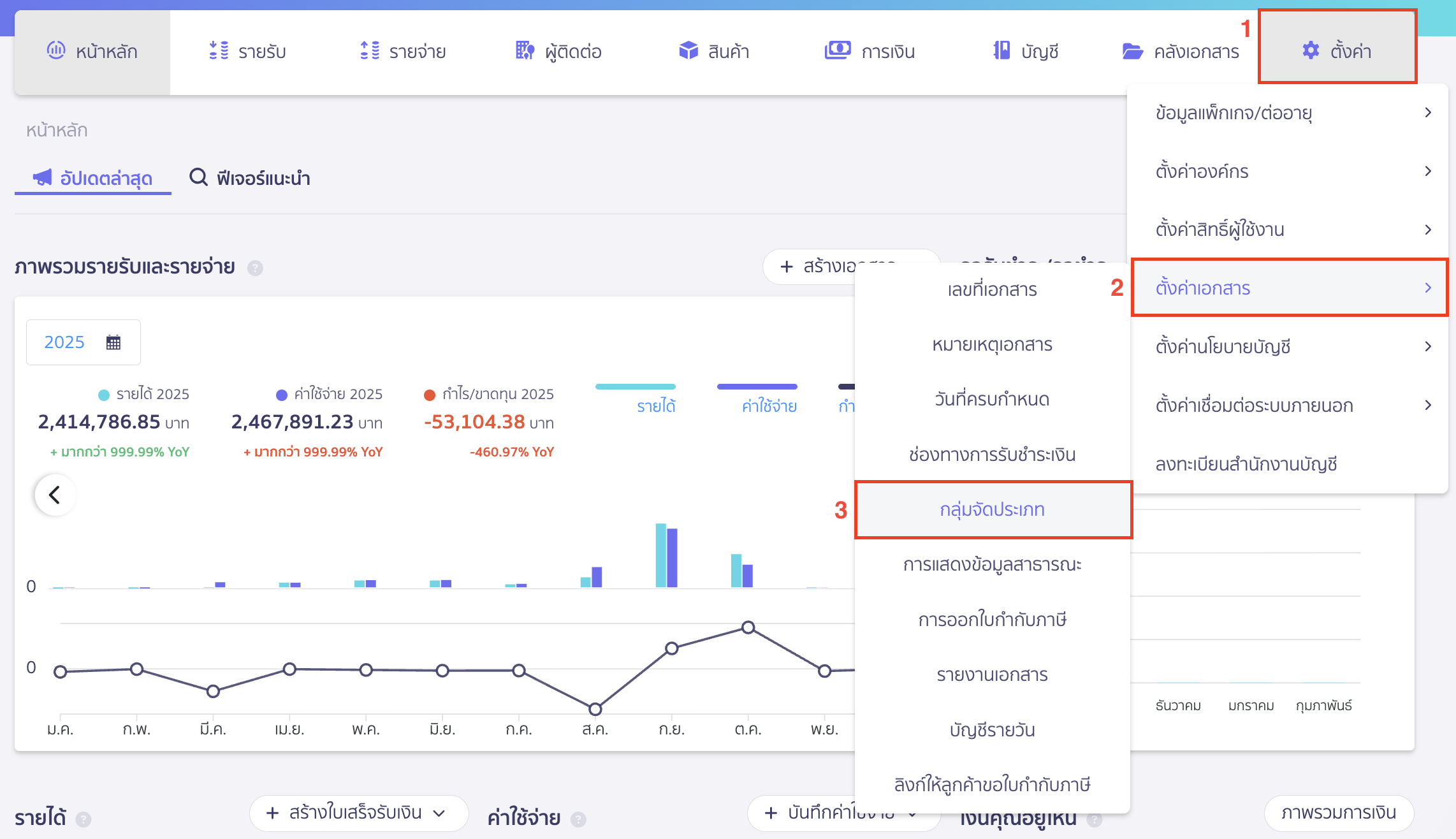Screen dimensions: 1456x839
Task: Open the คลังเอกสาร document storage section
Action: pyautogui.click(x=1183, y=51)
